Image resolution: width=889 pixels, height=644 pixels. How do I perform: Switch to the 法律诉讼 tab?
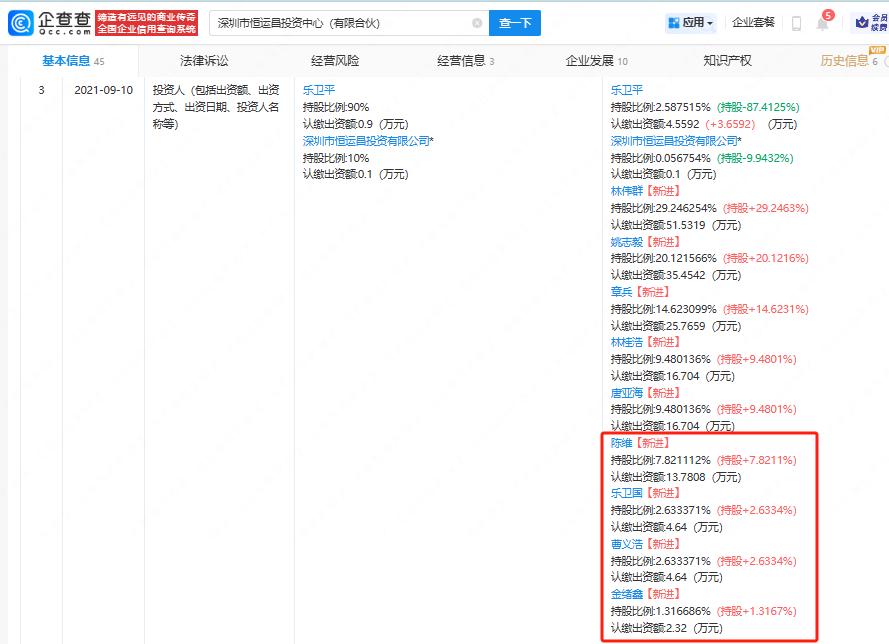coord(204,61)
